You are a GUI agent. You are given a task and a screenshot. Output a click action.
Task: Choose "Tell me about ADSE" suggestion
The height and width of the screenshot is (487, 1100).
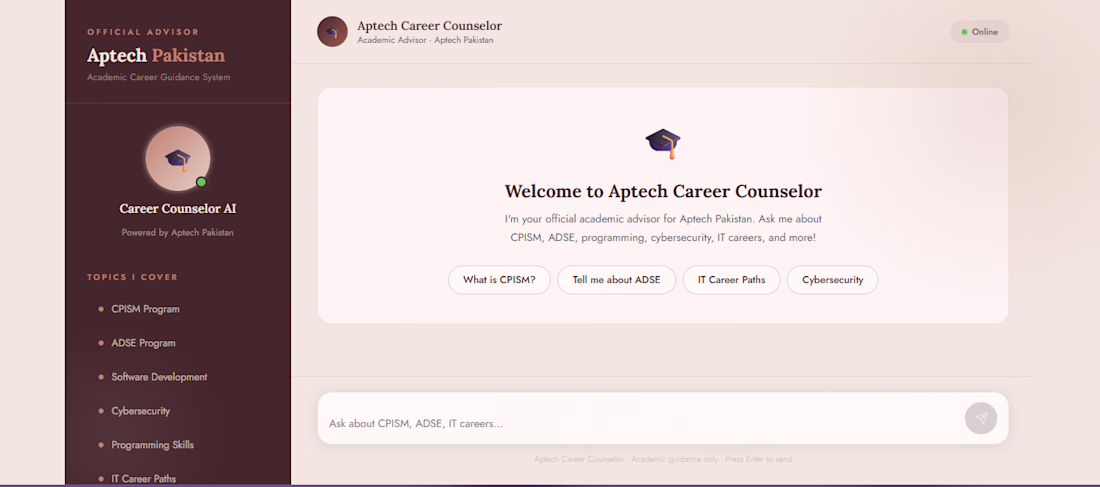[x=617, y=279]
